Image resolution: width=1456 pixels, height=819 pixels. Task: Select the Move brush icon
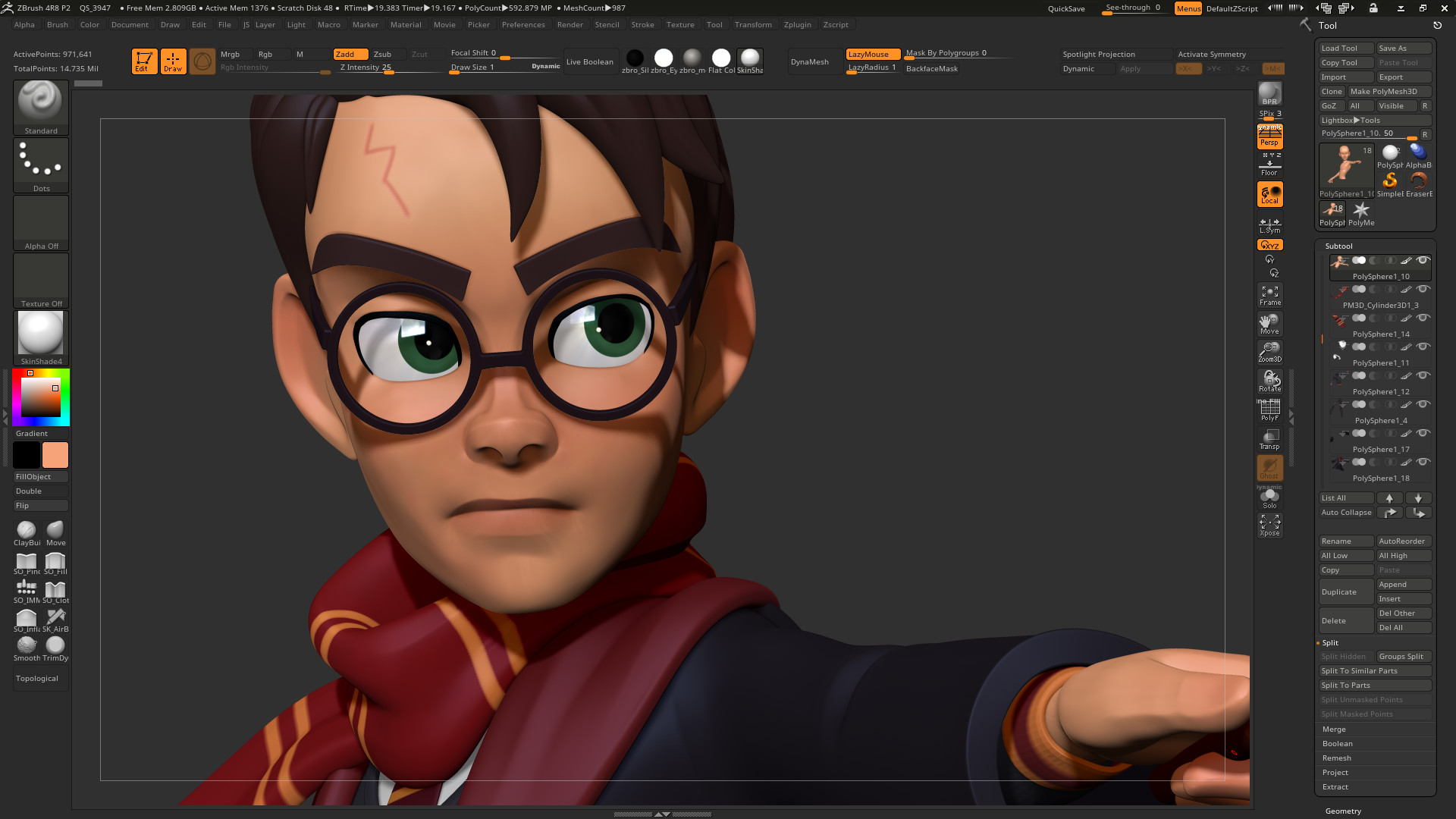55,533
